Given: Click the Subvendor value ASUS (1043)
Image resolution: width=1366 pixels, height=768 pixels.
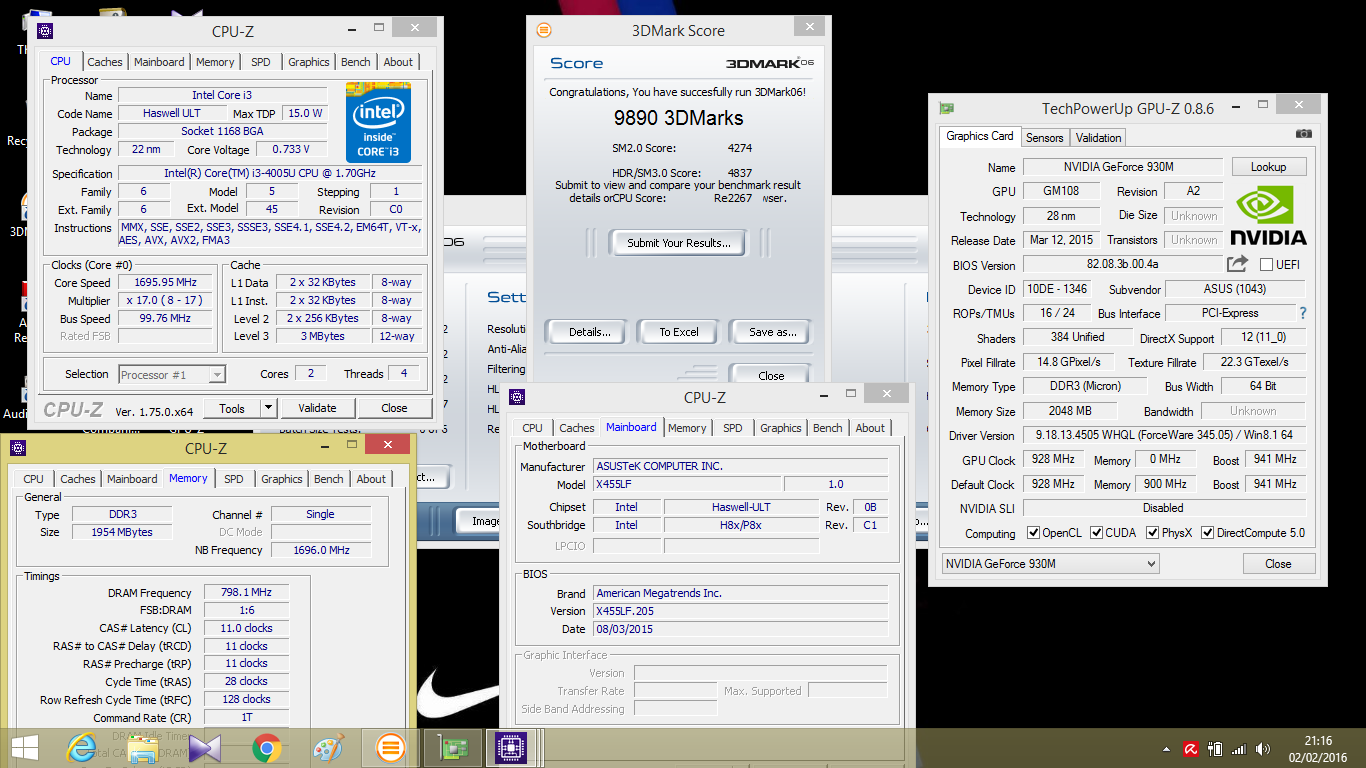Looking at the screenshot, I should point(1235,289).
